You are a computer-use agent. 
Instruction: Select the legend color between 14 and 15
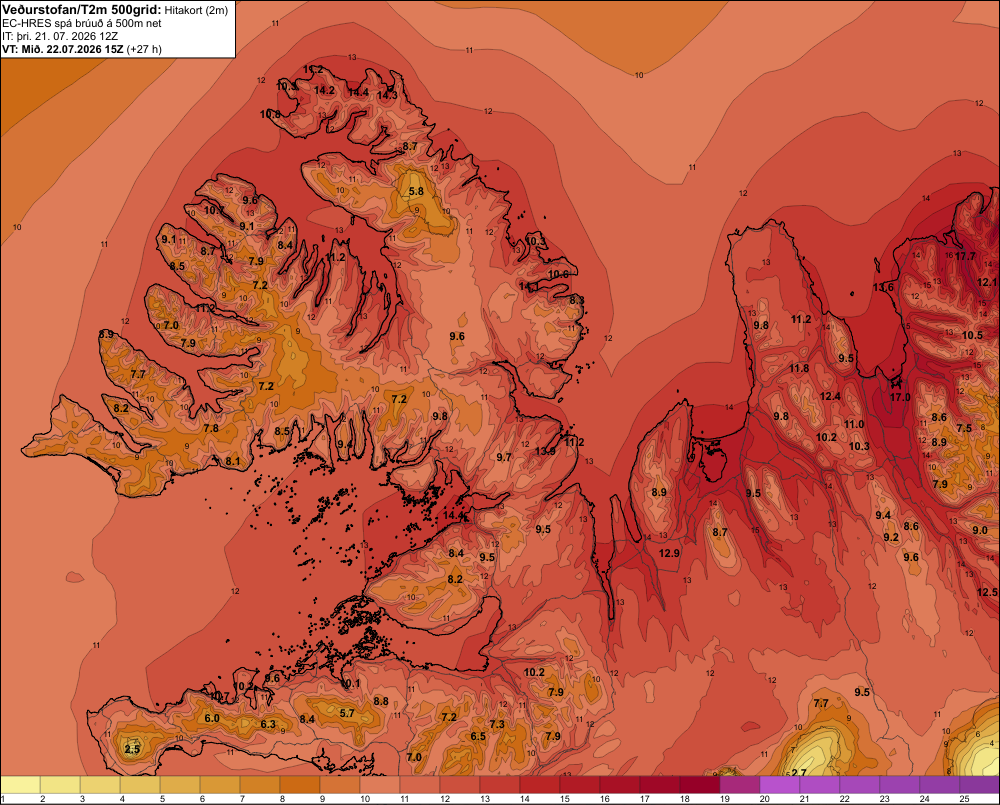pos(540,784)
